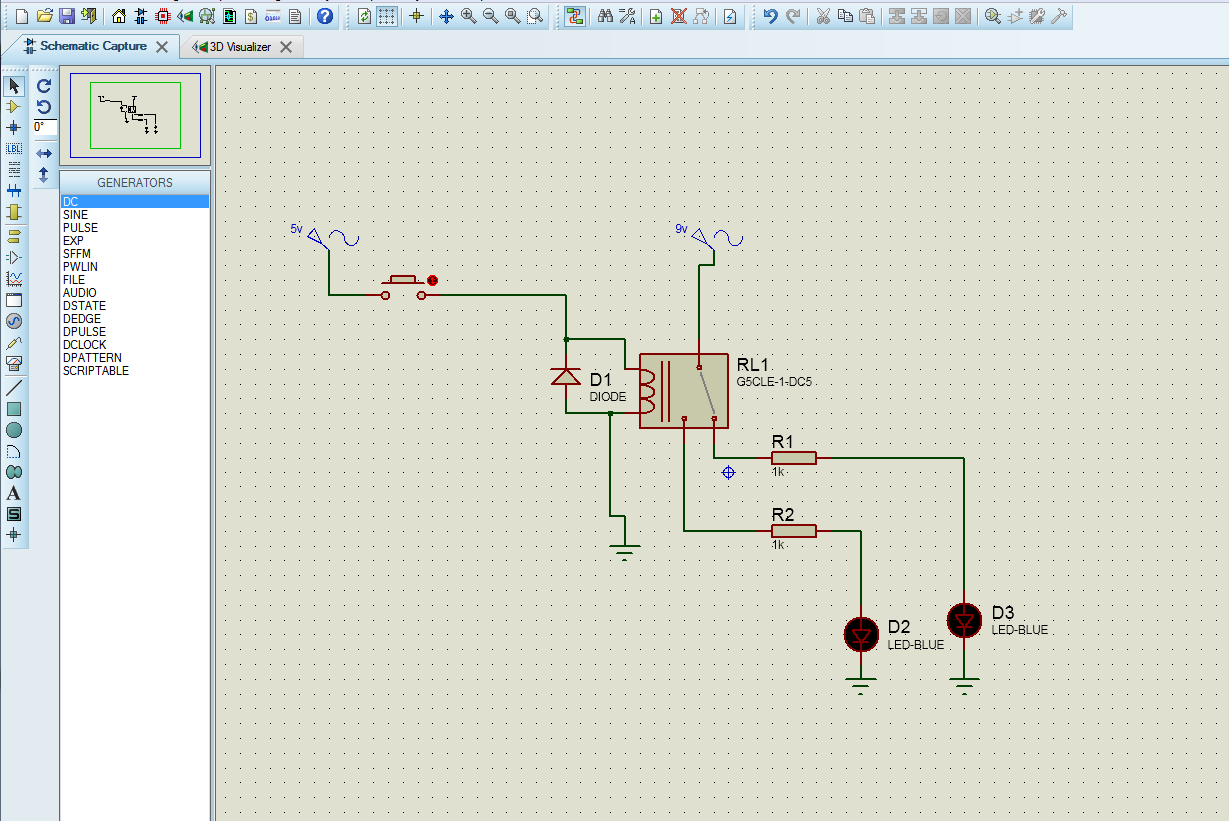Rotate clockwise with the arrow icon
This screenshot has height=821, width=1229.
(44, 86)
